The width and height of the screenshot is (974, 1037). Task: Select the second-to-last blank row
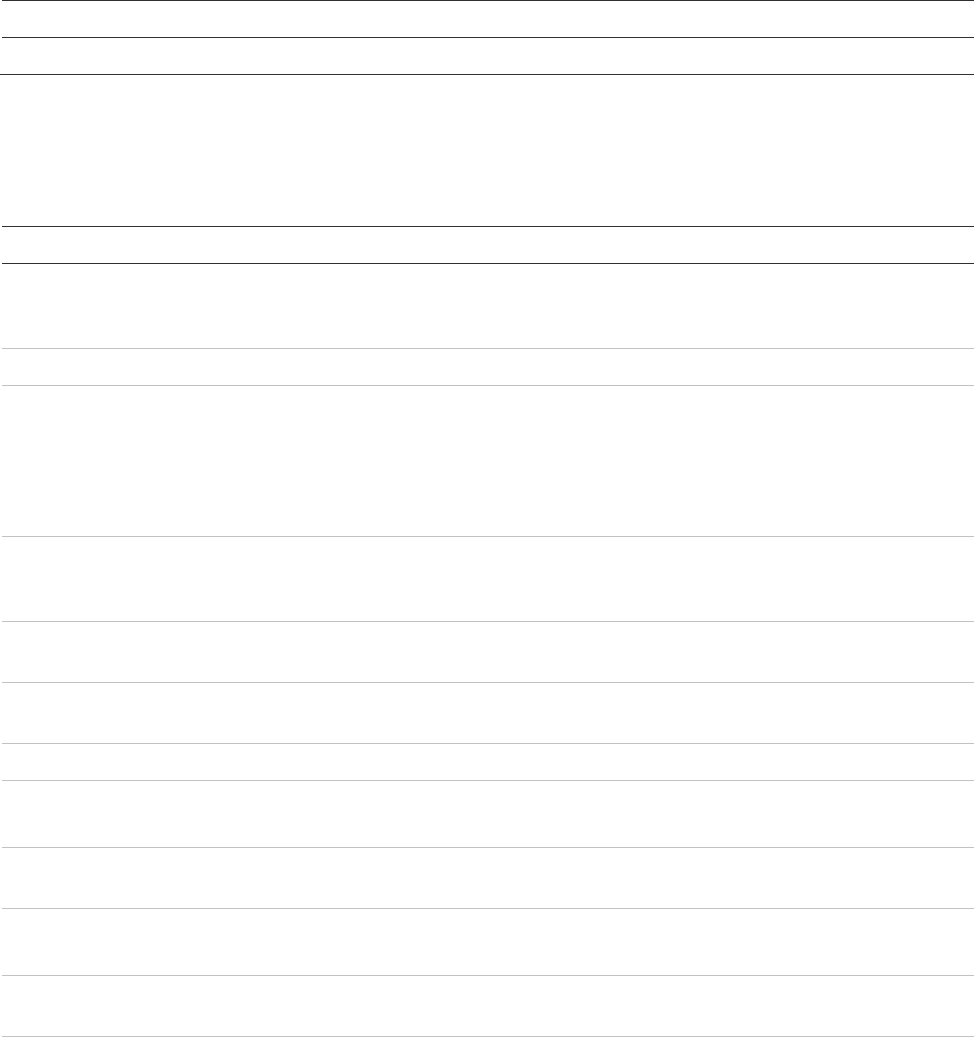coord(487,942)
